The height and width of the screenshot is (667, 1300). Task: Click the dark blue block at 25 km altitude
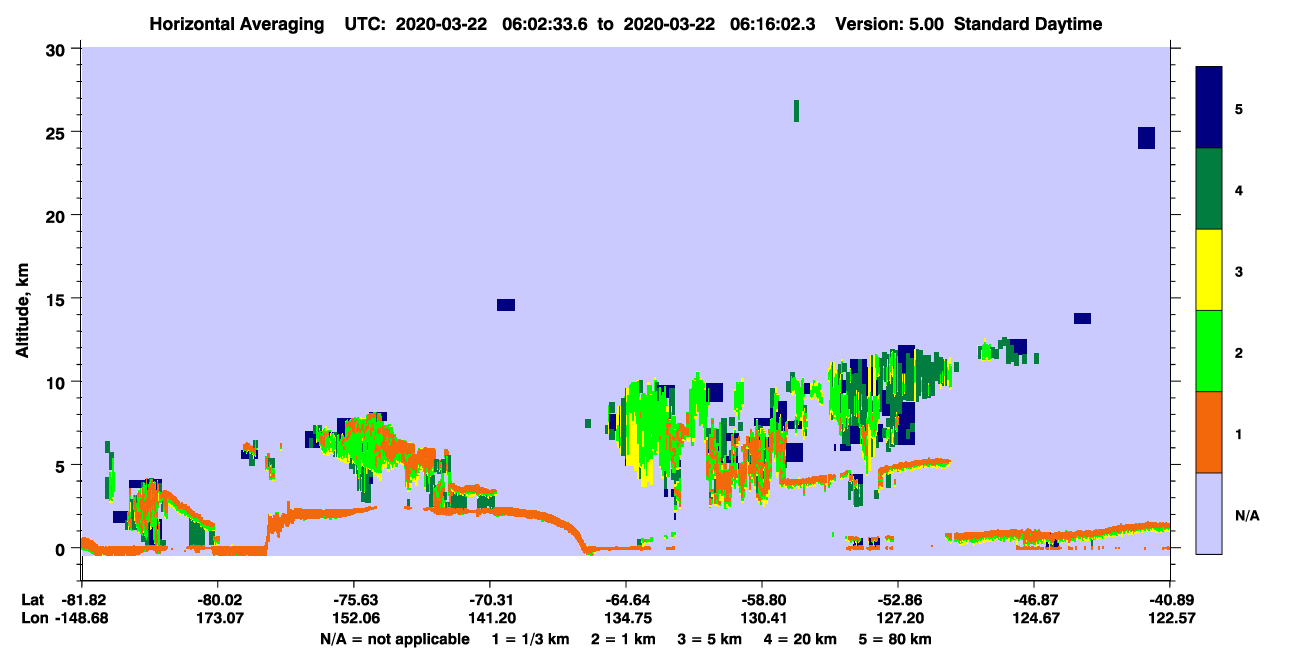(x=1146, y=138)
